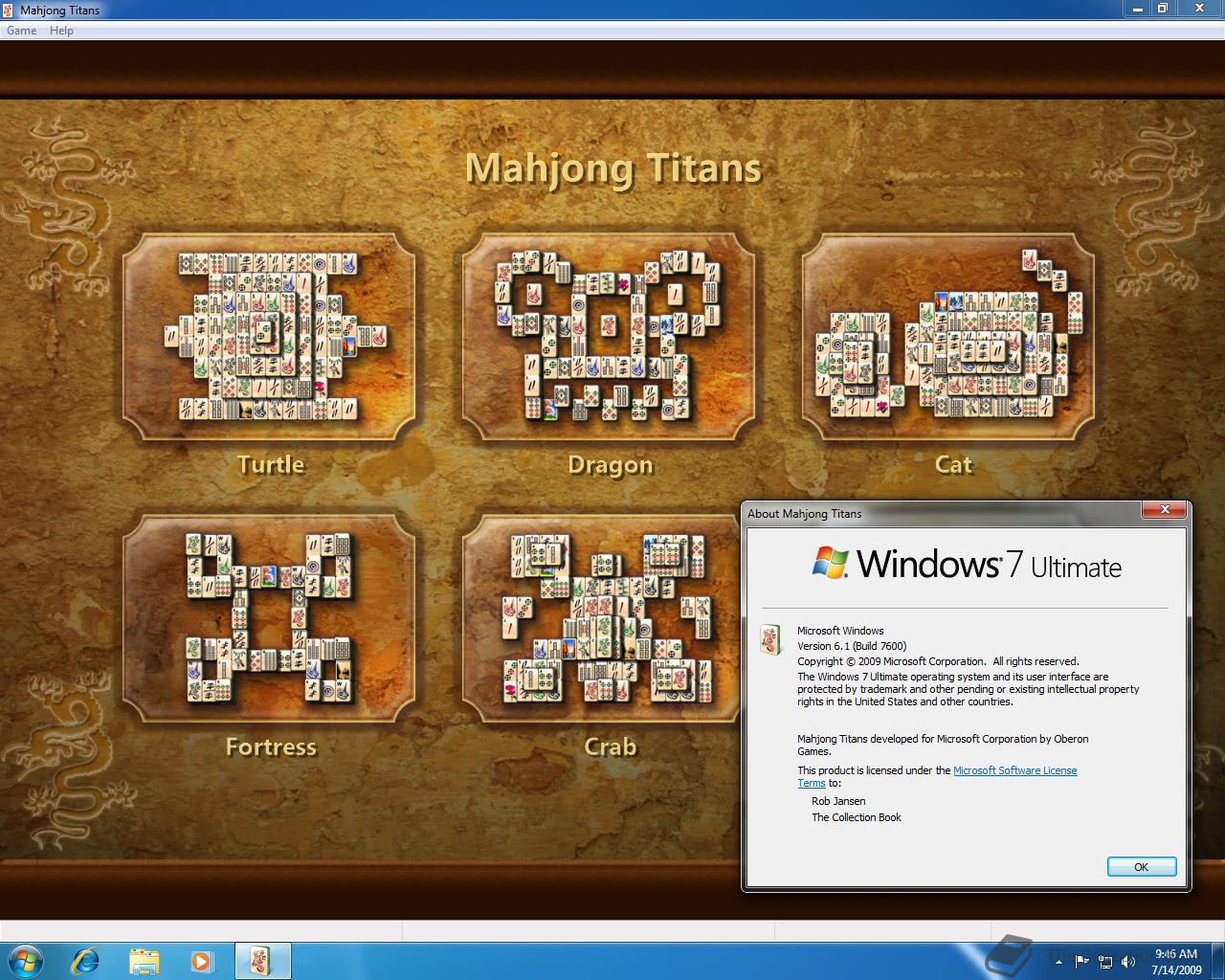Click 'The Collection Book' organization text
This screenshot has height=980, width=1225.
[857, 818]
